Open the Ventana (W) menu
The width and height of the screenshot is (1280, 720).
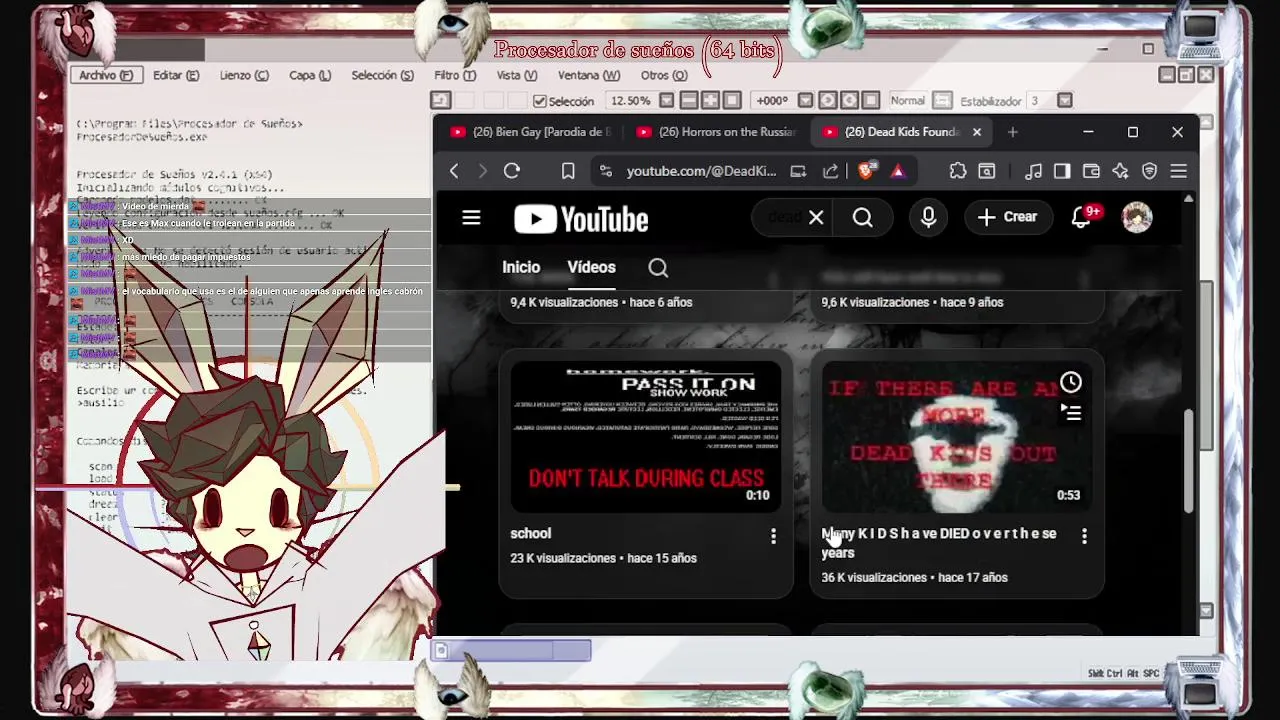589,75
